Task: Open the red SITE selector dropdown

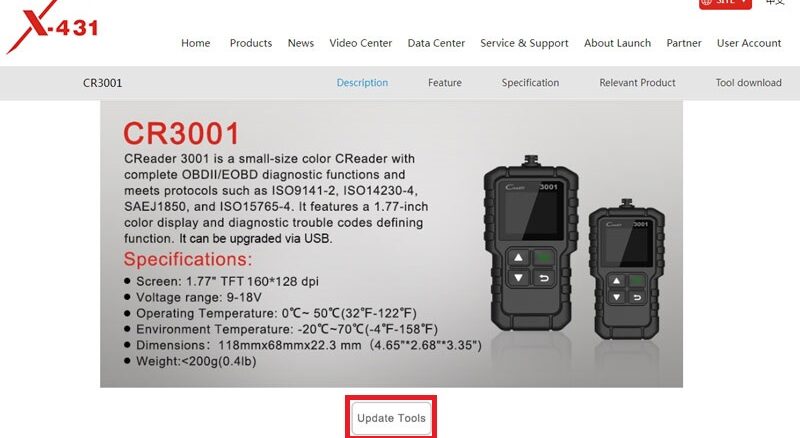Action: click(725, 3)
